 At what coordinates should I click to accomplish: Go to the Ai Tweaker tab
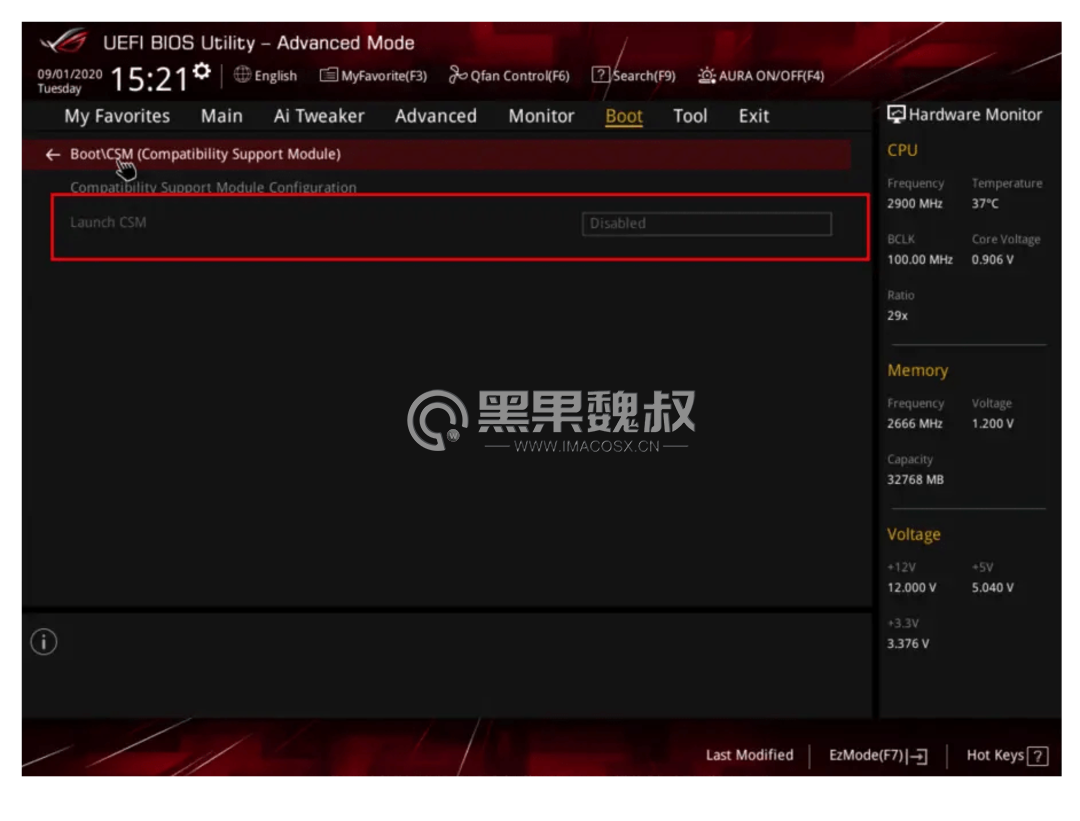[319, 116]
